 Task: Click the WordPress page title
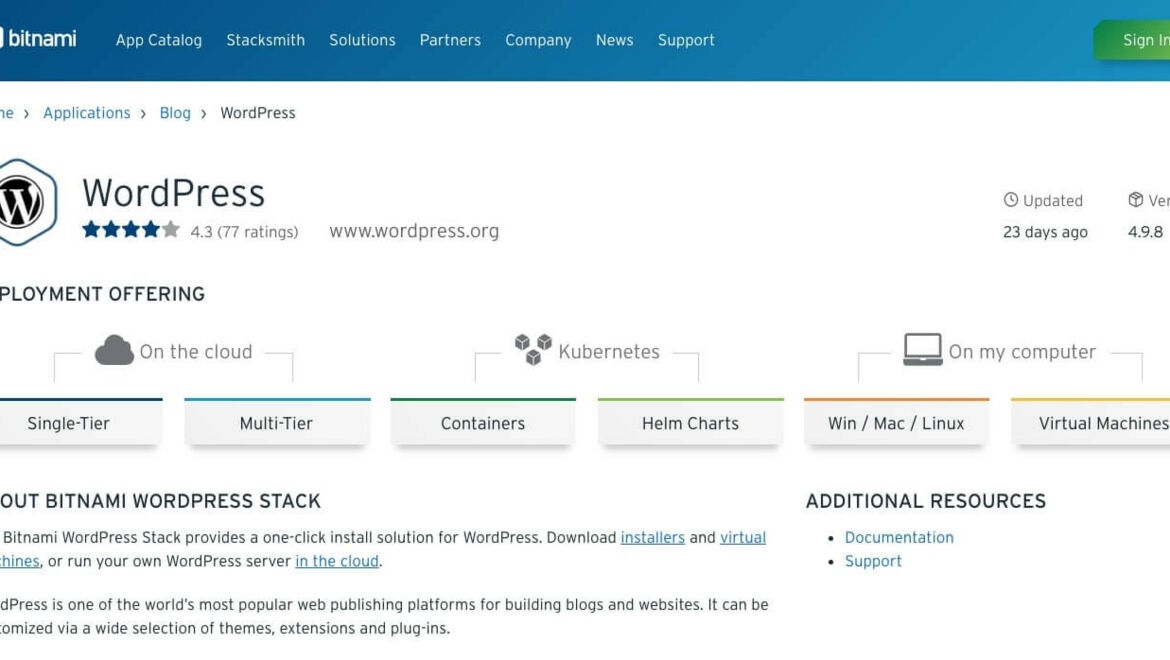tap(173, 193)
